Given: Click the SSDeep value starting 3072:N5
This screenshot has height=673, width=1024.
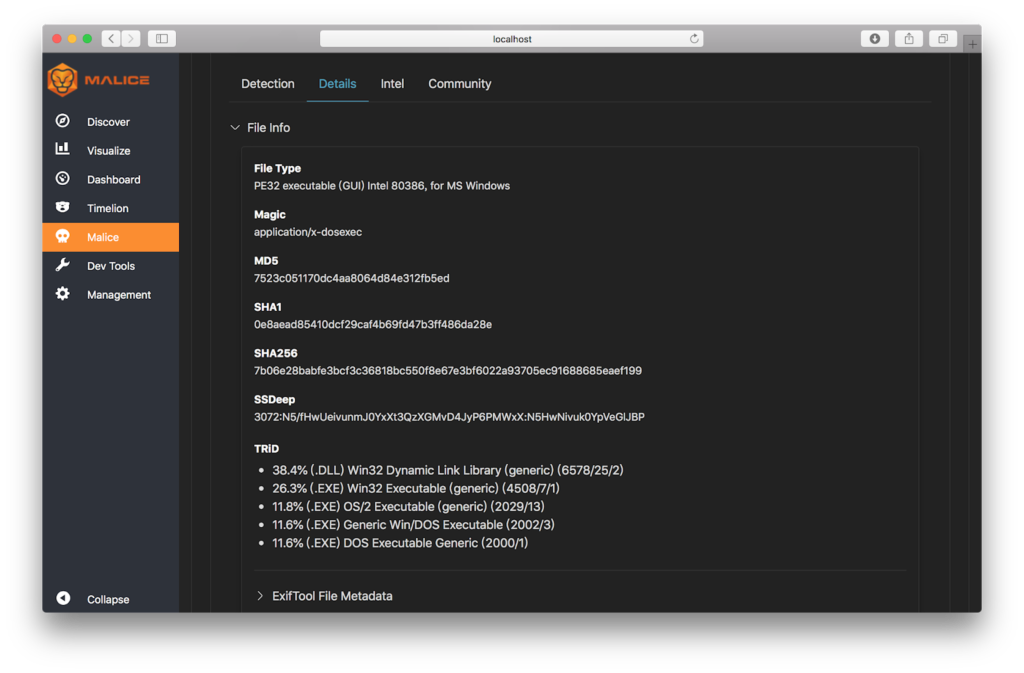Looking at the screenshot, I should pos(449,417).
